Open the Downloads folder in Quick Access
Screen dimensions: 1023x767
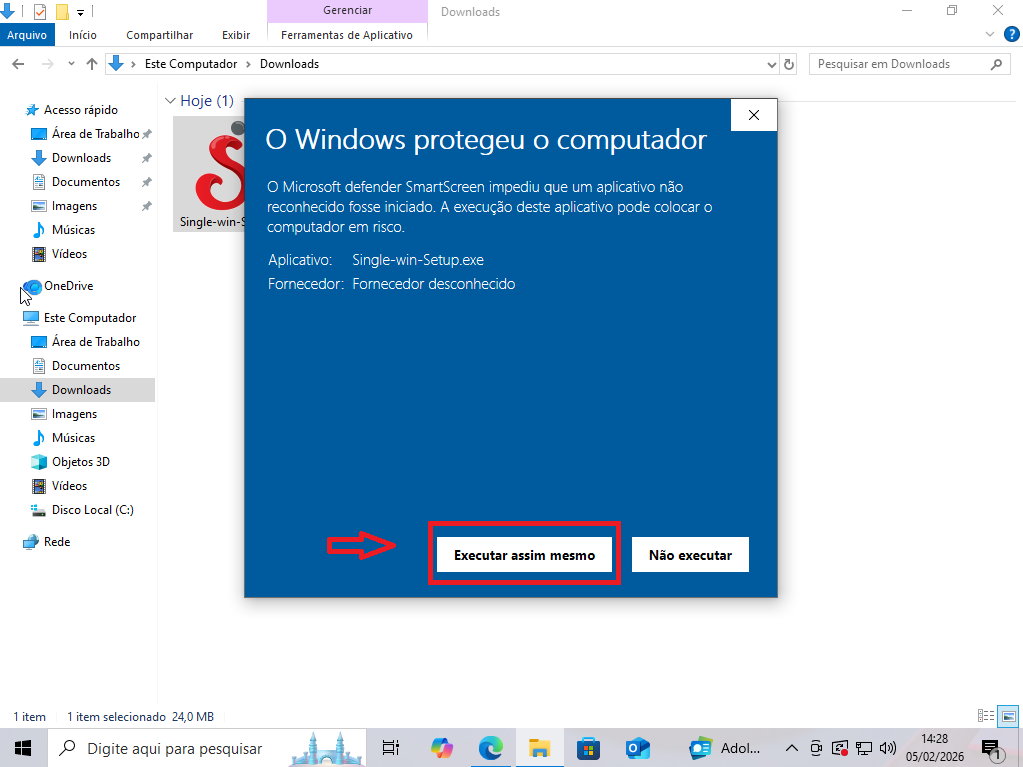pyautogui.click(x=81, y=157)
